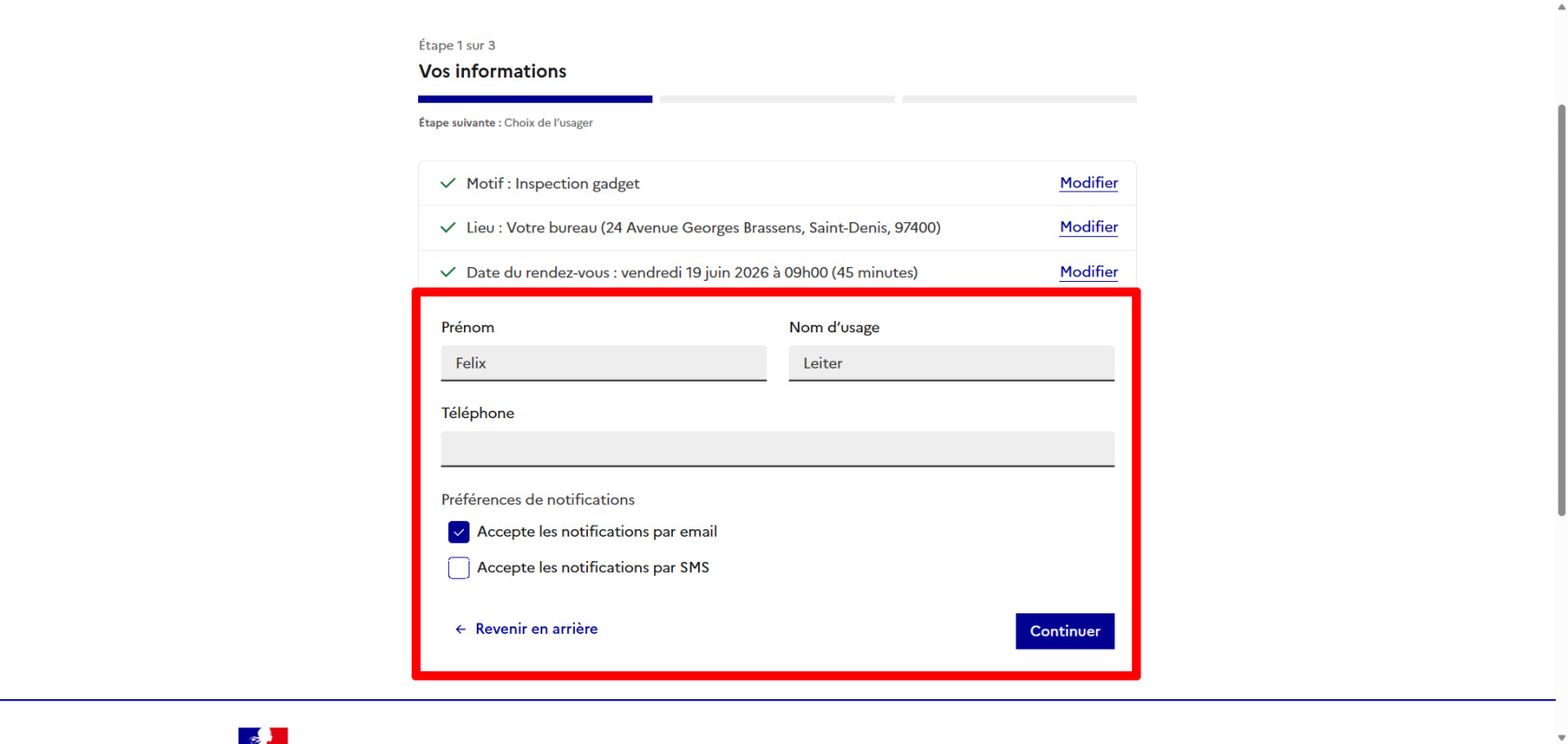Click green checkmark beside Date du rendez-vous
1568x744 pixels.
[448, 273]
